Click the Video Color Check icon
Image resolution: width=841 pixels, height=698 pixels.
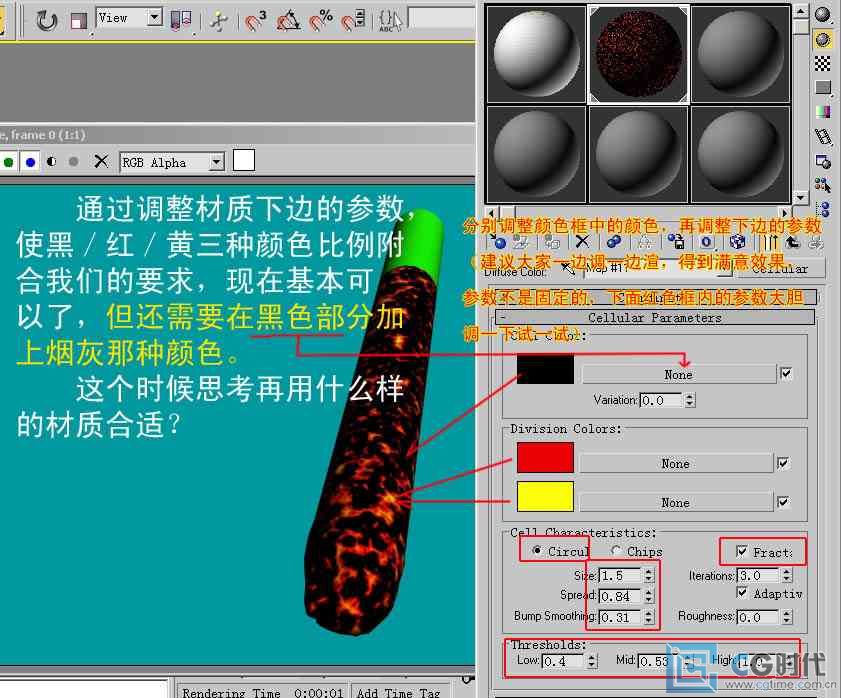[823, 112]
